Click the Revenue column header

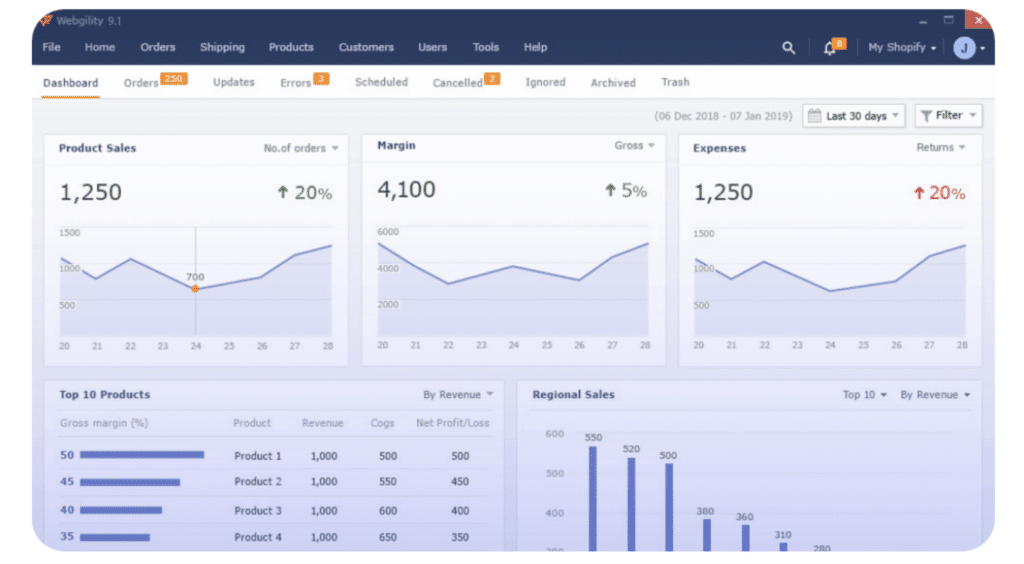(323, 423)
